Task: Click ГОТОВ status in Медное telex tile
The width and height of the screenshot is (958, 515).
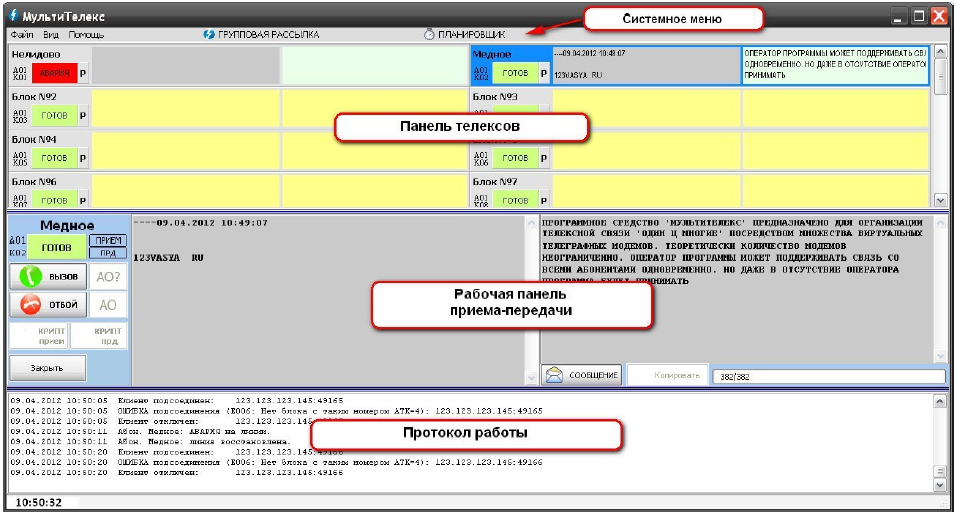Action: click(515, 73)
